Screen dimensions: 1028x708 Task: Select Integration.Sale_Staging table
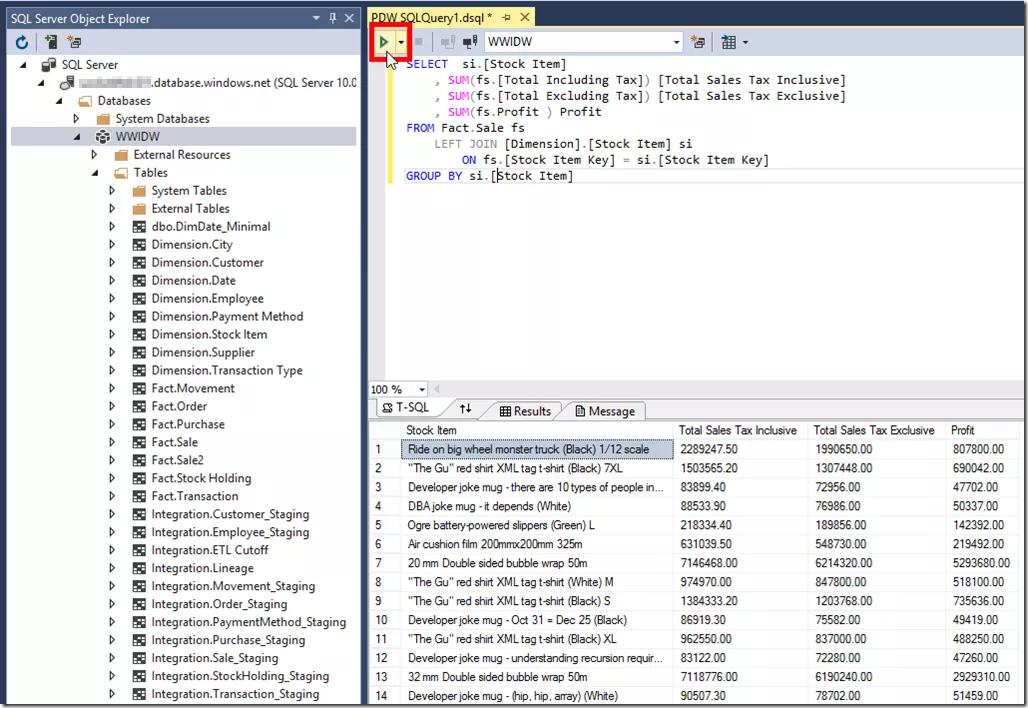point(214,658)
